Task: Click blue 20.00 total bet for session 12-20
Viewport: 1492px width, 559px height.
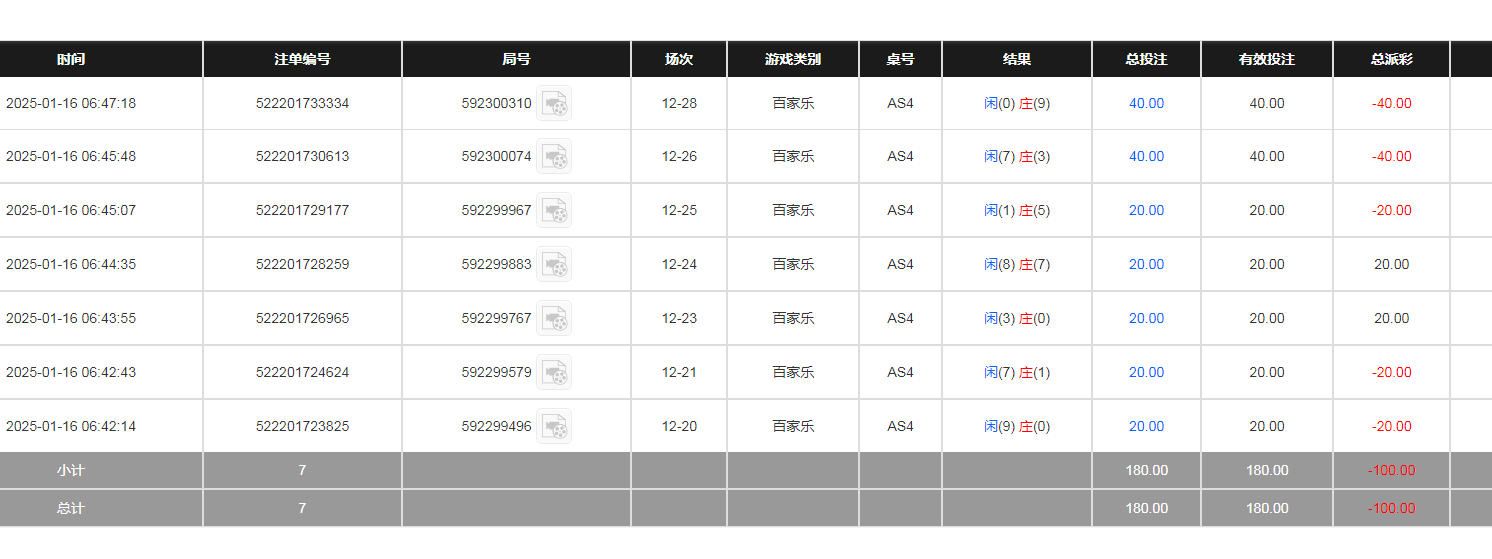Action: [1146, 427]
